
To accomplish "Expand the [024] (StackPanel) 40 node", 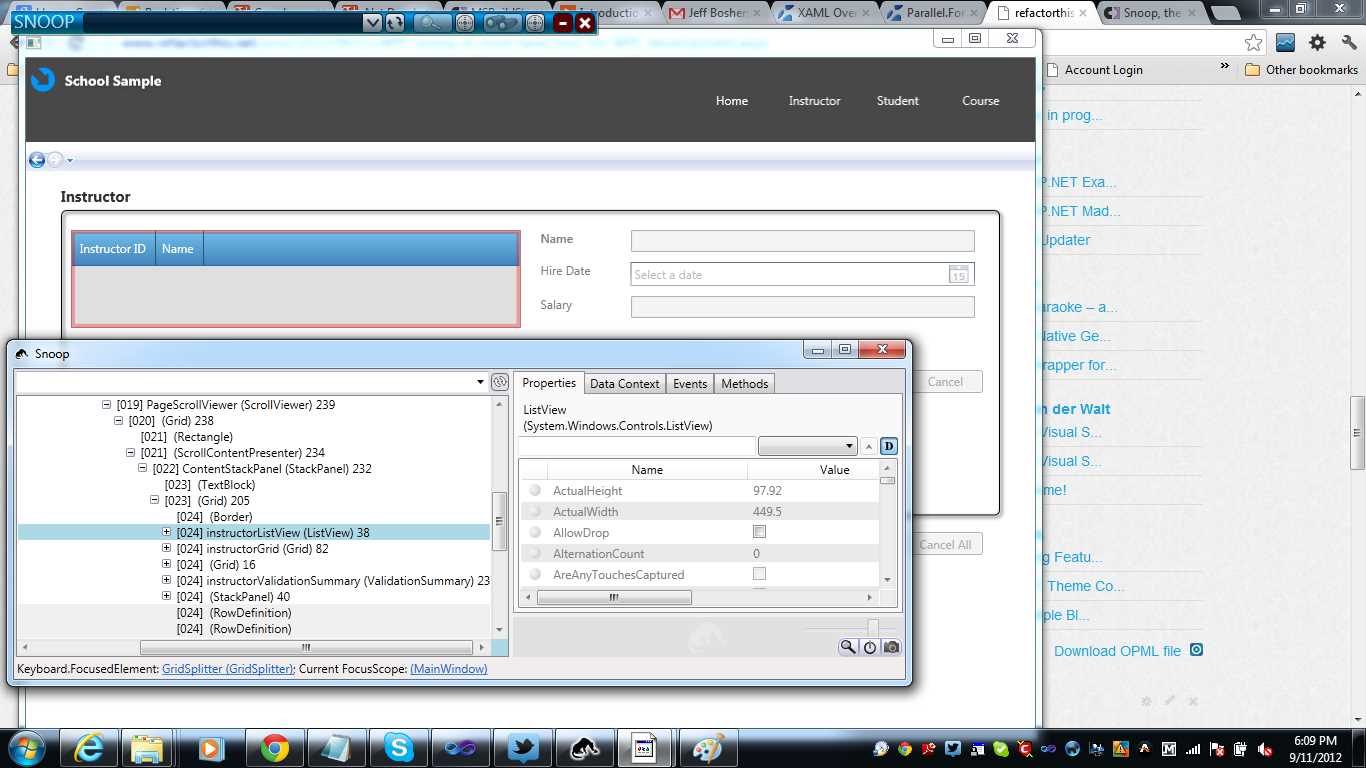I will pyautogui.click(x=167, y=596).
